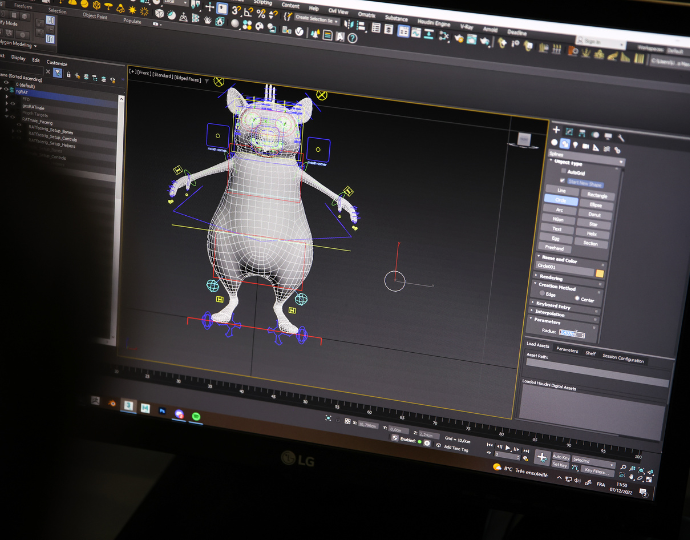Open the Customize menu in Scene Explorer
Screen dimensions: 690x540
(57, 61)
